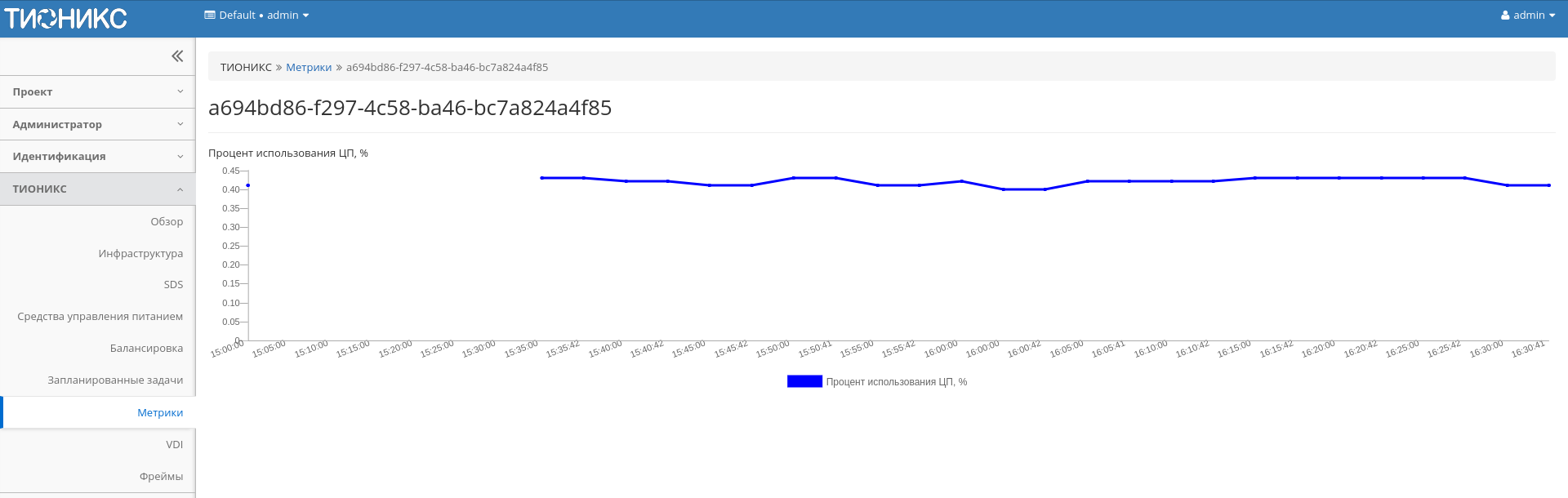Open the admin user menu
This screenshot has height=498, width=1568.
point(1527,16)
